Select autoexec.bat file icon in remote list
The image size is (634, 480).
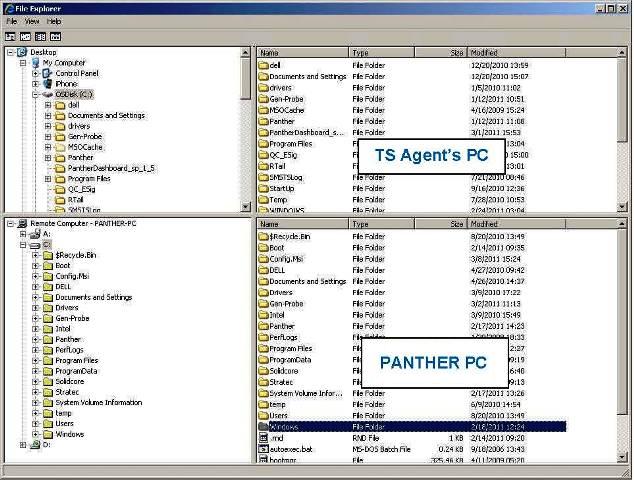(x=263, y=450)
